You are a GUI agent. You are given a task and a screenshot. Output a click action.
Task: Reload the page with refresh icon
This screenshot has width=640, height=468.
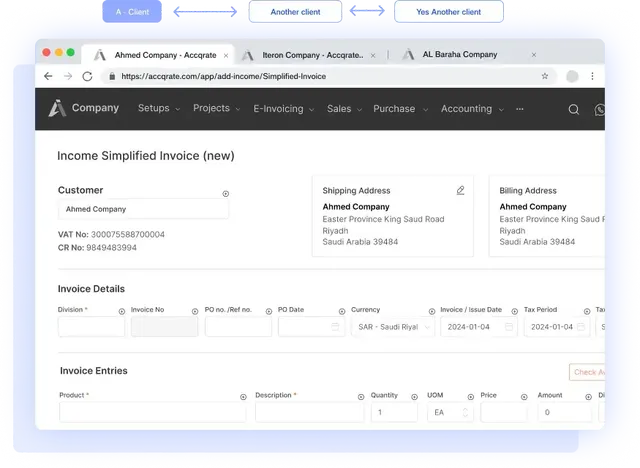pyautogui.click(x=87, y=76)
